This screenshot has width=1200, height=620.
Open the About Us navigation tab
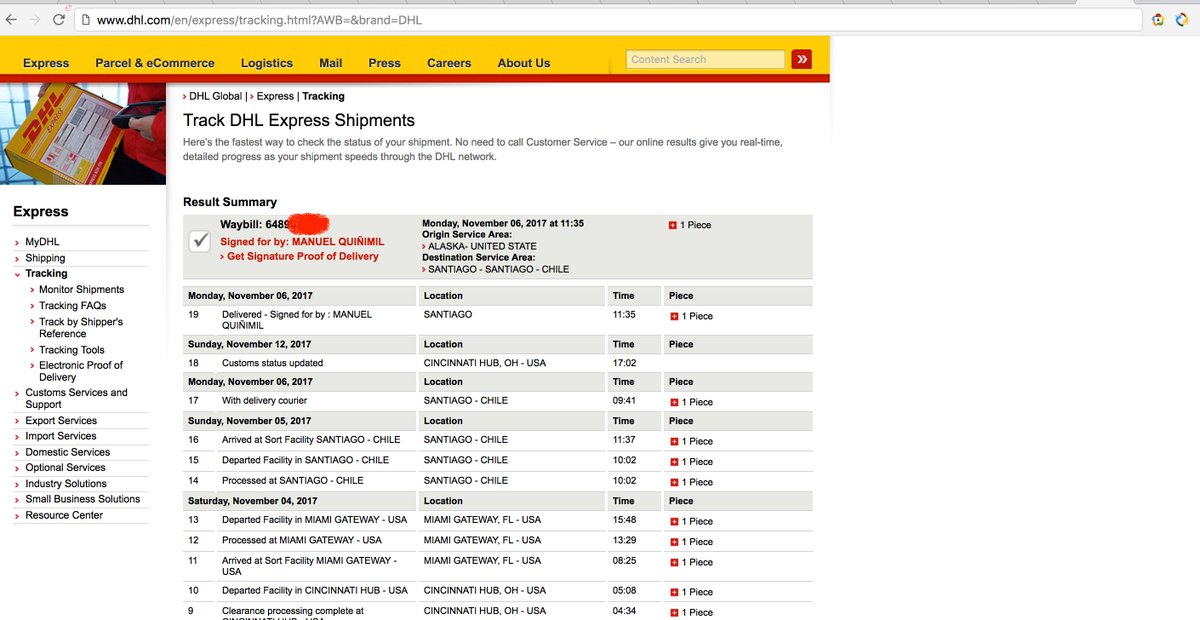pyautogui.click(x=524, y=63)
